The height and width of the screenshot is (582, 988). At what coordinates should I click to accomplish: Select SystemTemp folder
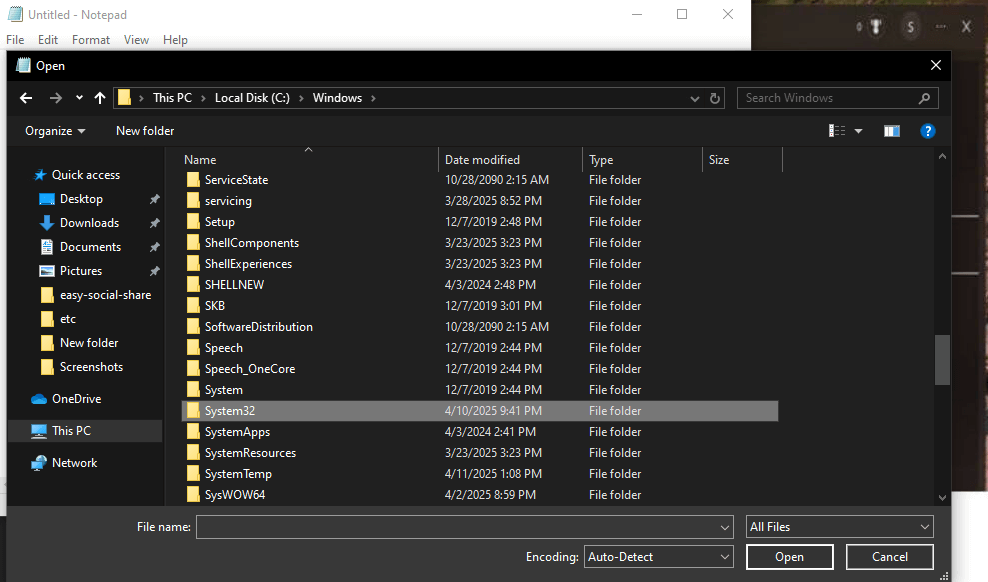coord(238,474)
